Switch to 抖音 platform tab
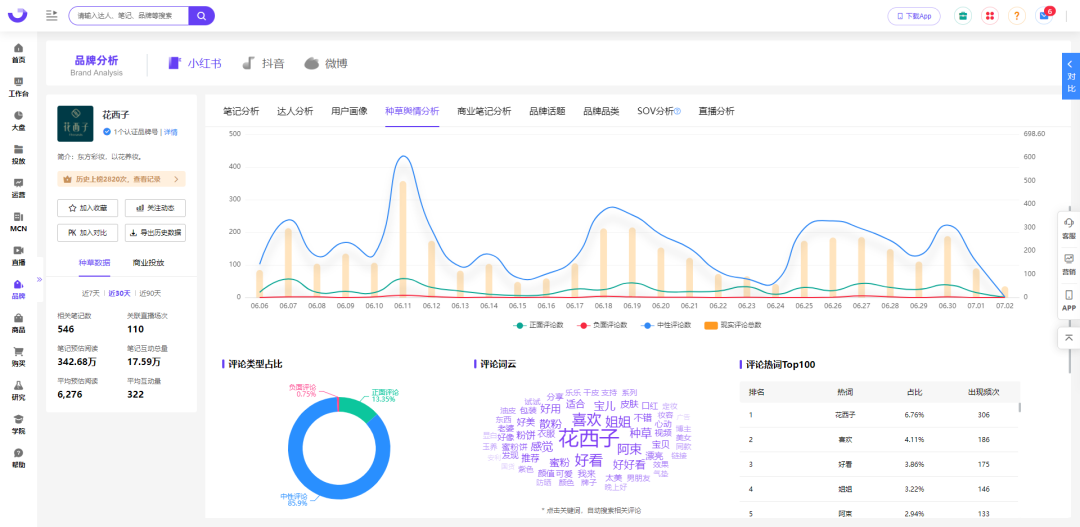The image size is (1080, 527). point(263,63)
